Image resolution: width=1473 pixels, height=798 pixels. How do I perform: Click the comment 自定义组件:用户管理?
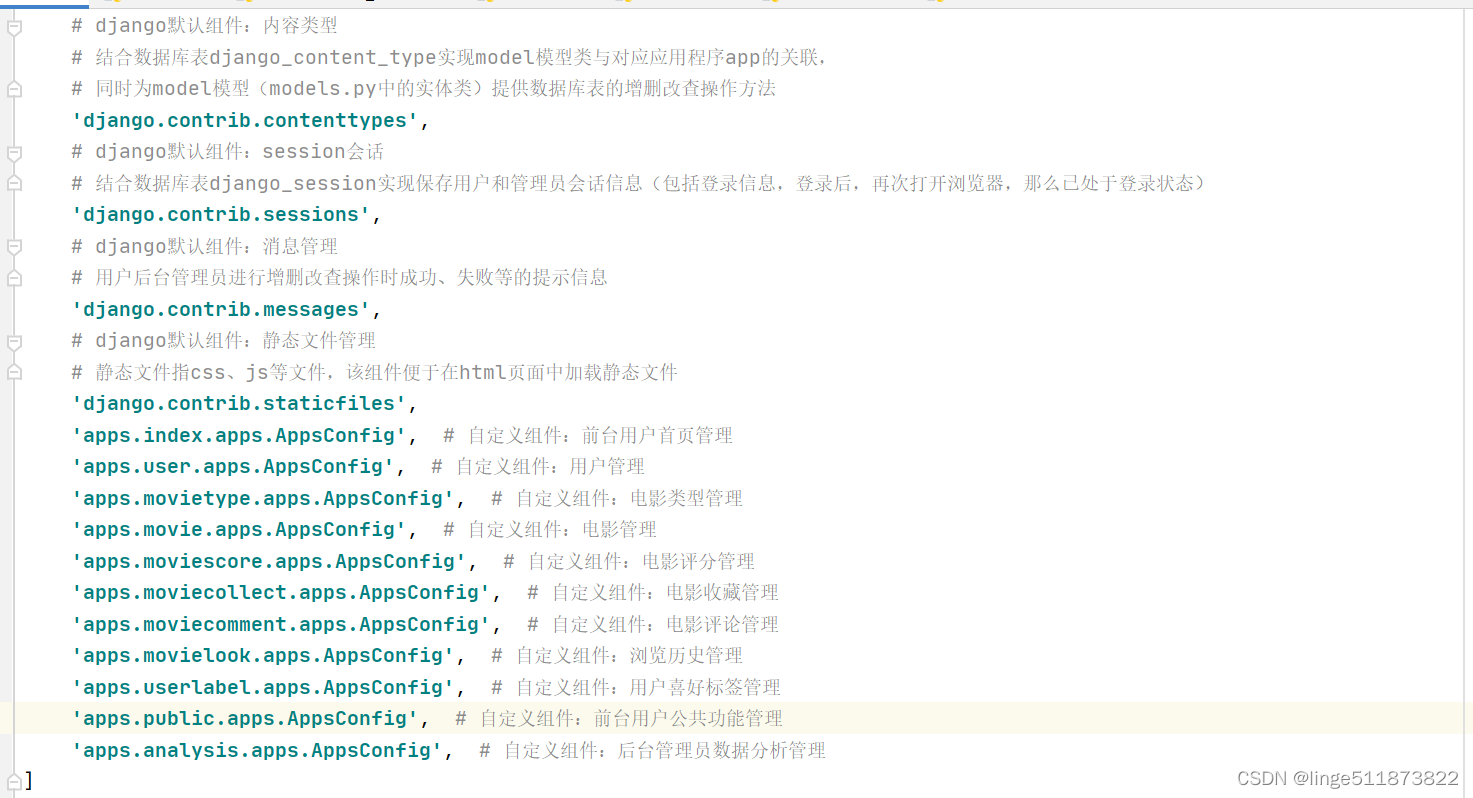click(x=538, y=467)
